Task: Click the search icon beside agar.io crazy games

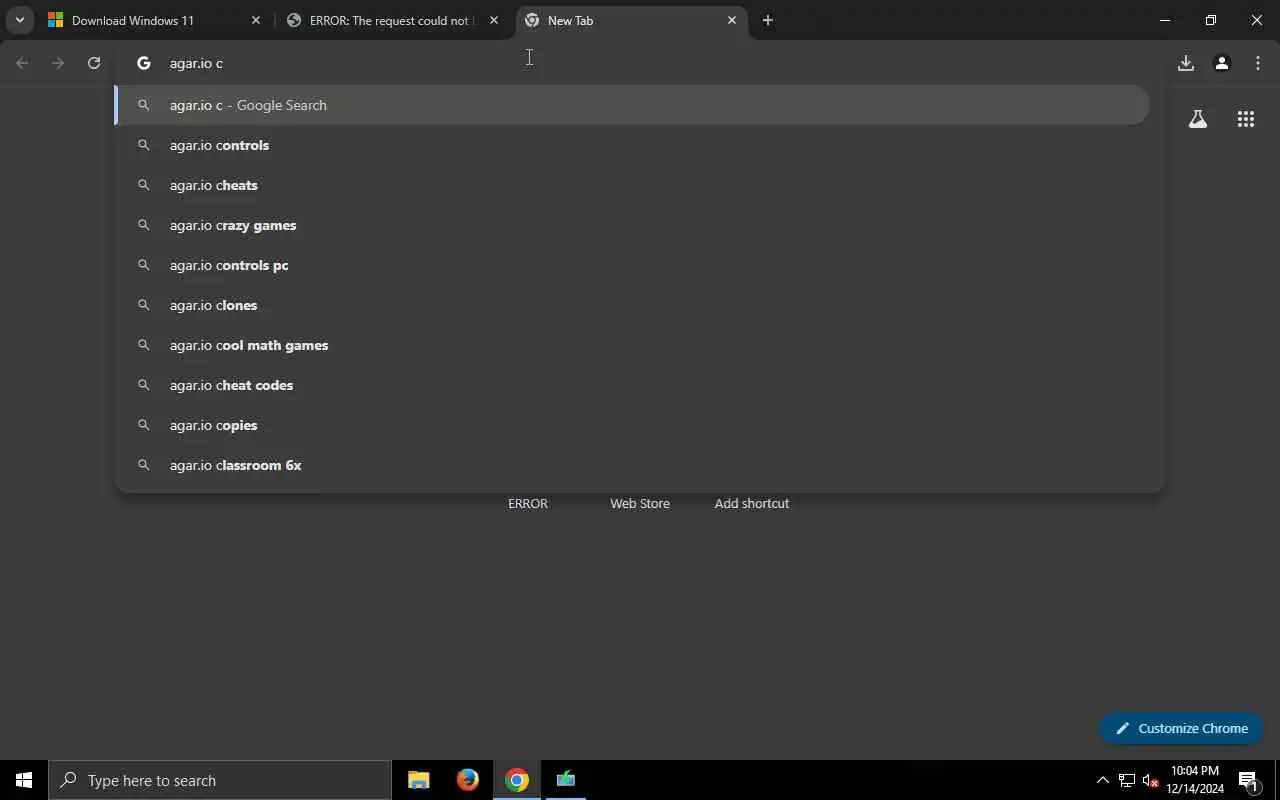Action: point(144,225)
